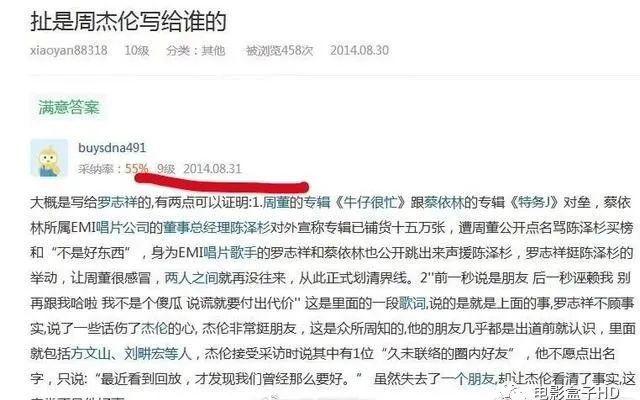
Task: Click the buysdna491 user avatar
Action: 49,158
